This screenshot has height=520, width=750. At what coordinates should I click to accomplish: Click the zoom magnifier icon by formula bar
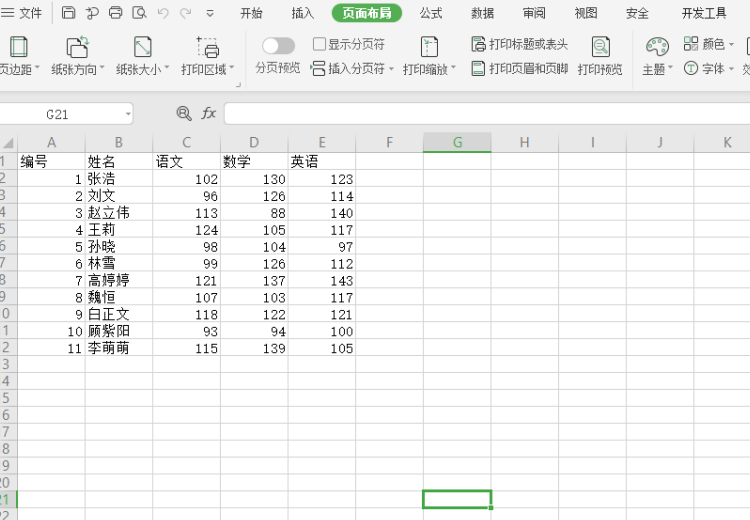(x=184, y=113)
